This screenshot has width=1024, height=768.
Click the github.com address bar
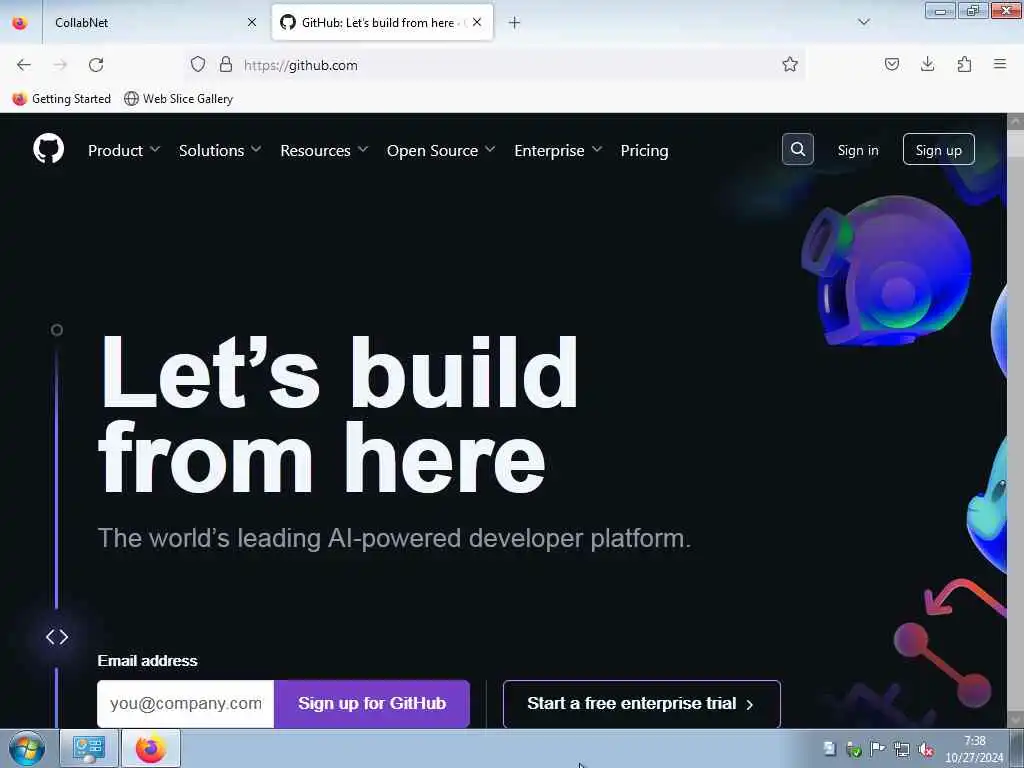(x=495, y=65)
